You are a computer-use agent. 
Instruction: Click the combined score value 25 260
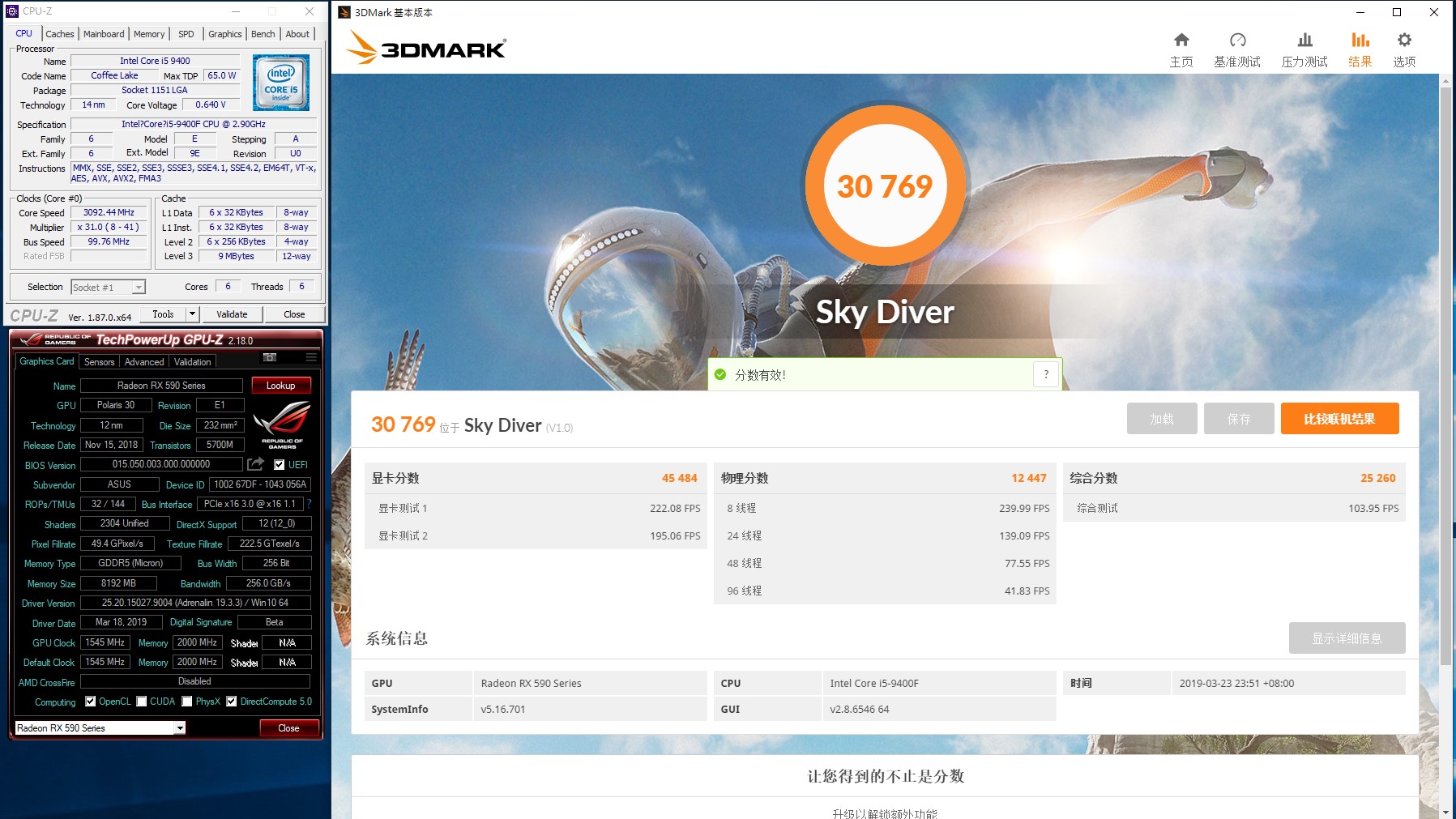tap(1377, 478)
